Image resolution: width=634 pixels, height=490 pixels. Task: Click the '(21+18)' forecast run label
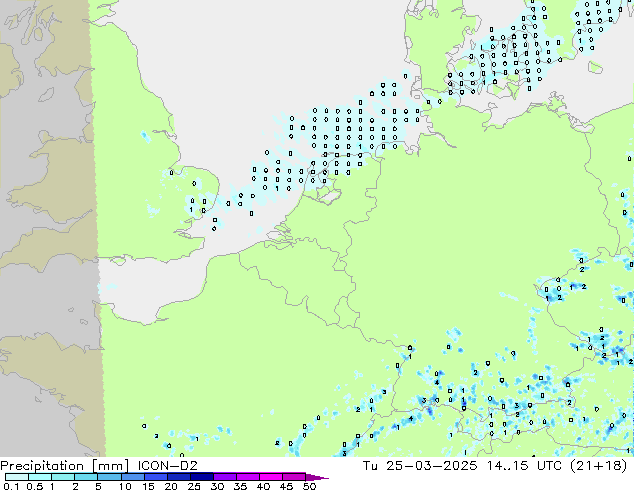coord(598,466)
